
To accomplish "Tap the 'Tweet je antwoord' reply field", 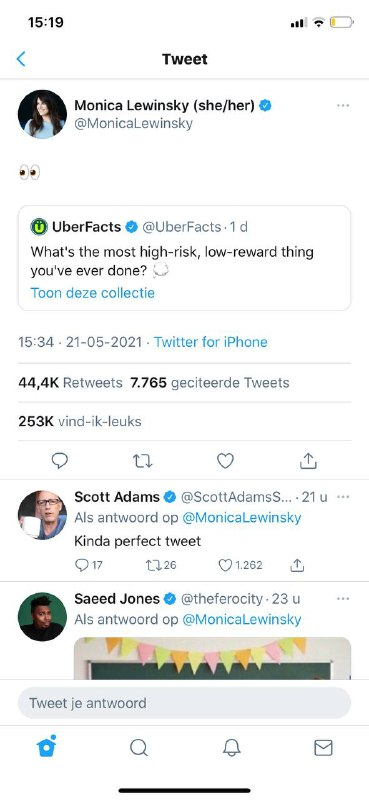I will click(x=184, y=703).
